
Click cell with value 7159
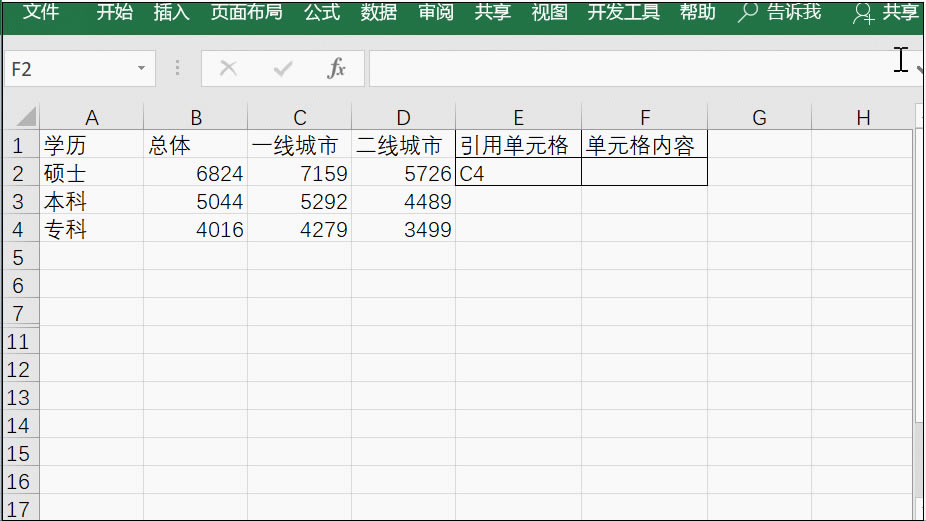pyautogui.click(x=299, y=172)
